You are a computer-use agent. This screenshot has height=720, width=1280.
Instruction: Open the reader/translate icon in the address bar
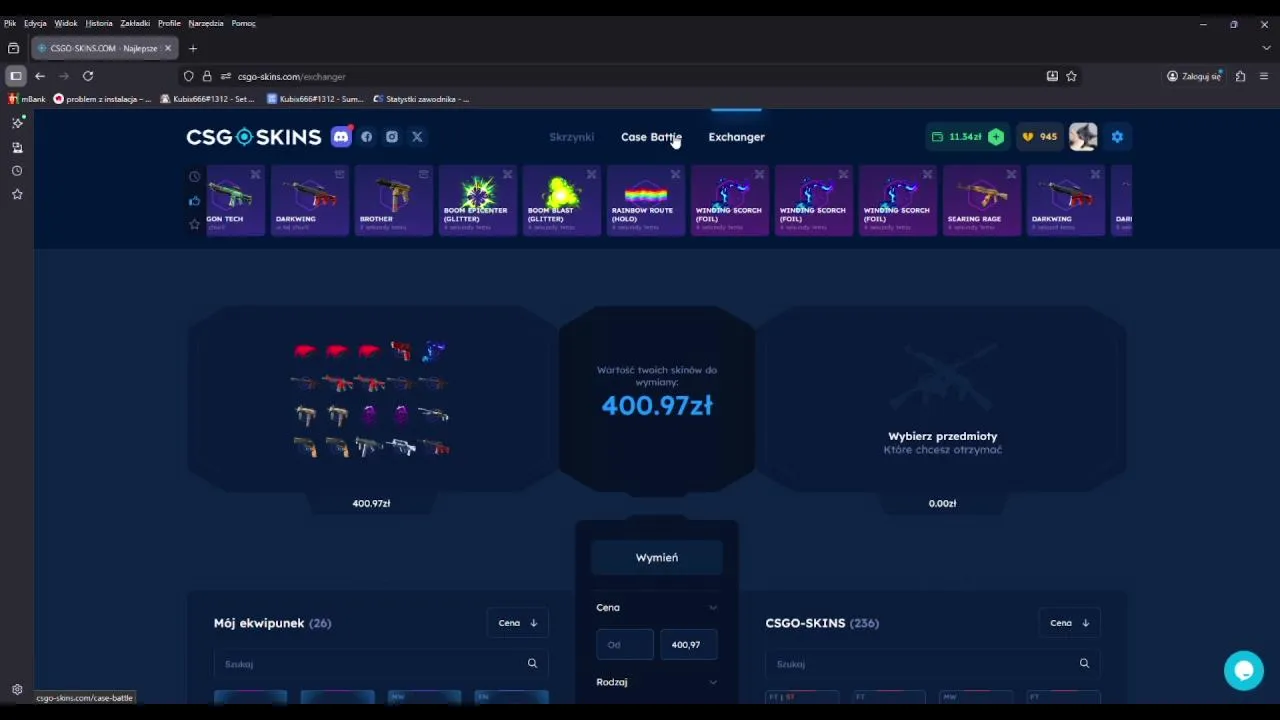pos(1052,76)
